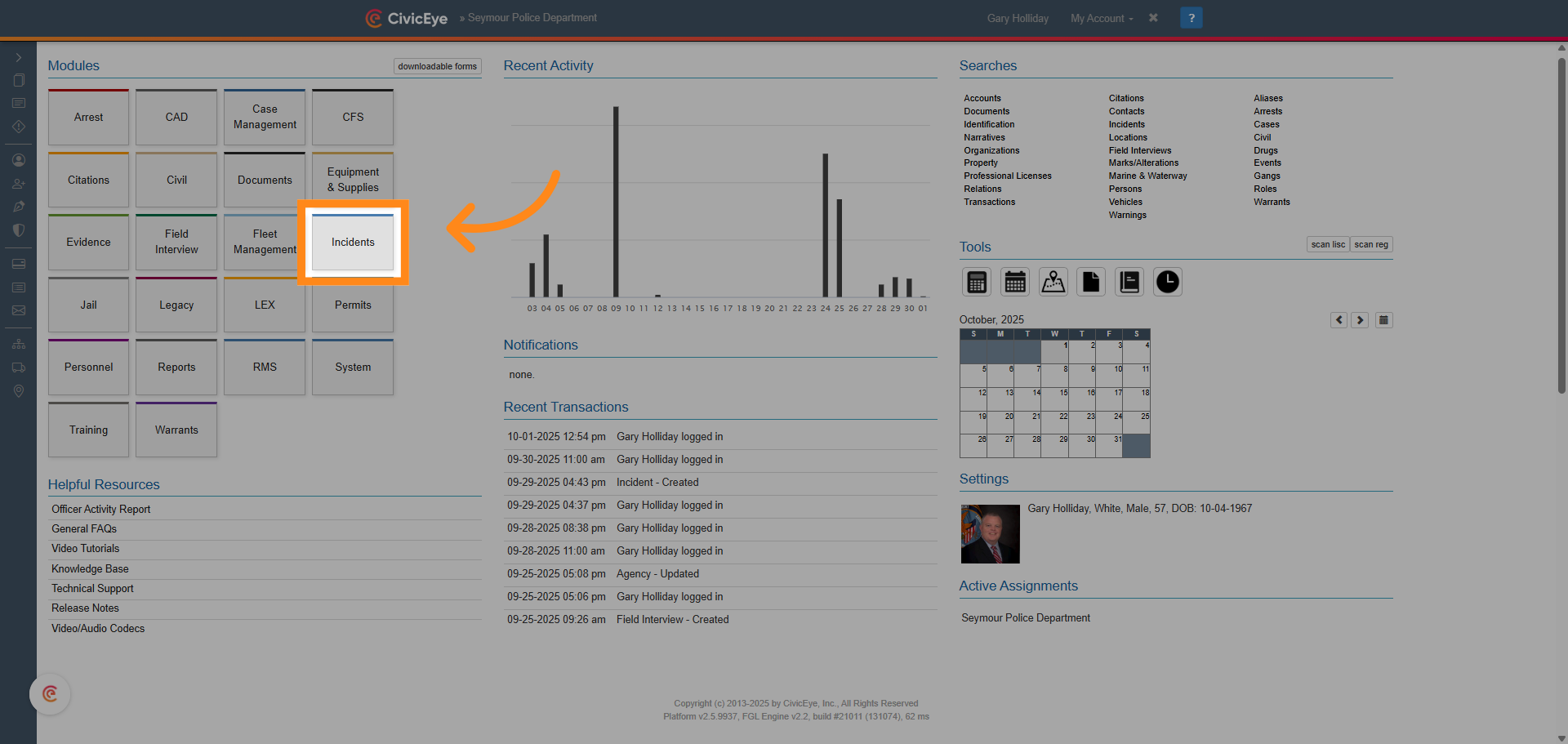
Task: Click the Gary Holliday user name in header
Action: [x=1018, y=18]
